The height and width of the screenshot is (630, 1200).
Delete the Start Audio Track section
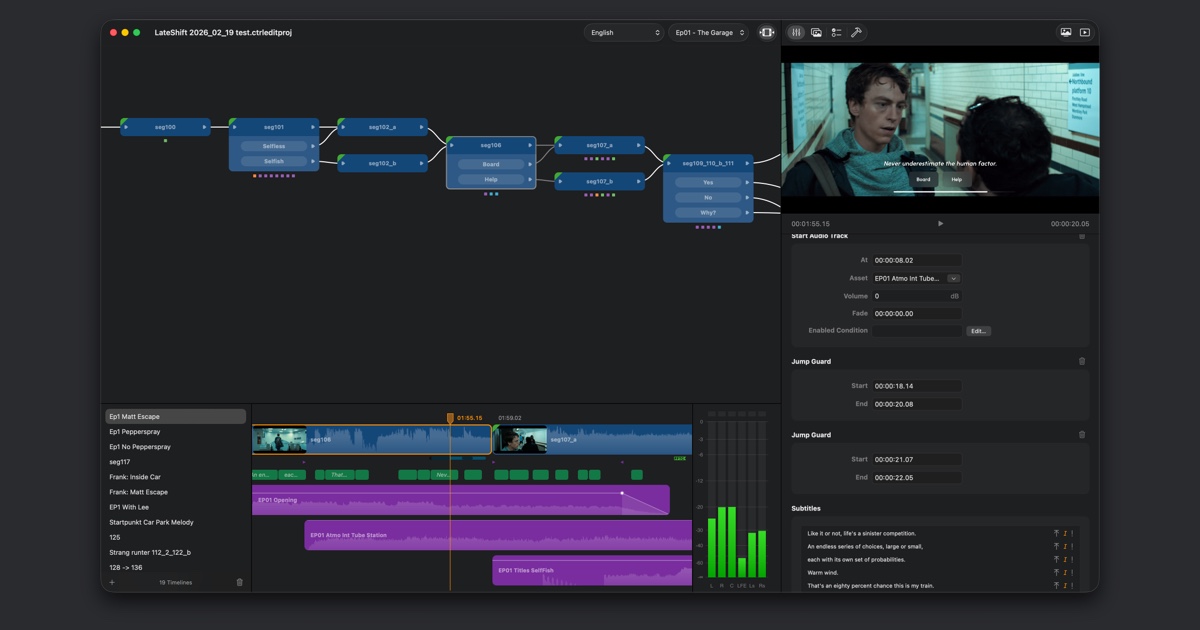tap(1082, 237)
